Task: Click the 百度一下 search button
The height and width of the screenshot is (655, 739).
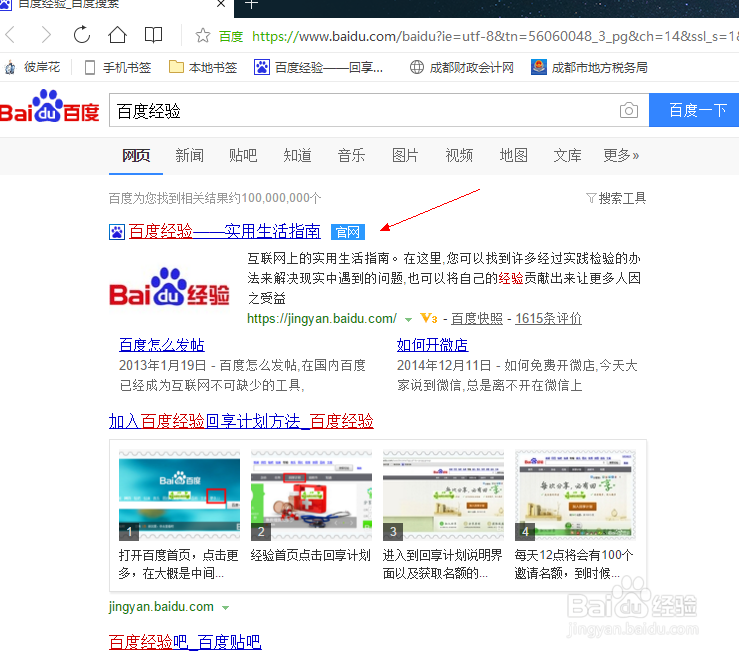Action: (694, 110)
